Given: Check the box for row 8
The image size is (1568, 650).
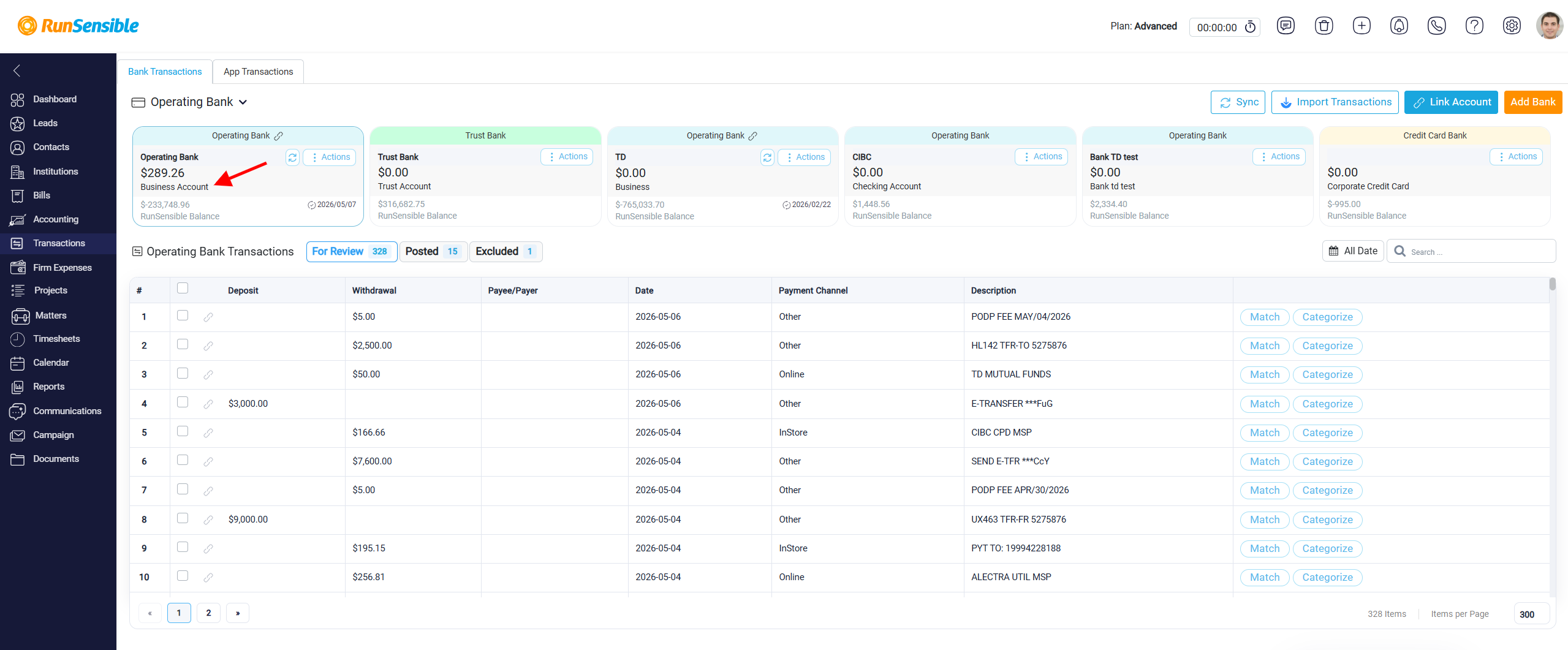Looking at the screenshot, I should click(183, 518).
